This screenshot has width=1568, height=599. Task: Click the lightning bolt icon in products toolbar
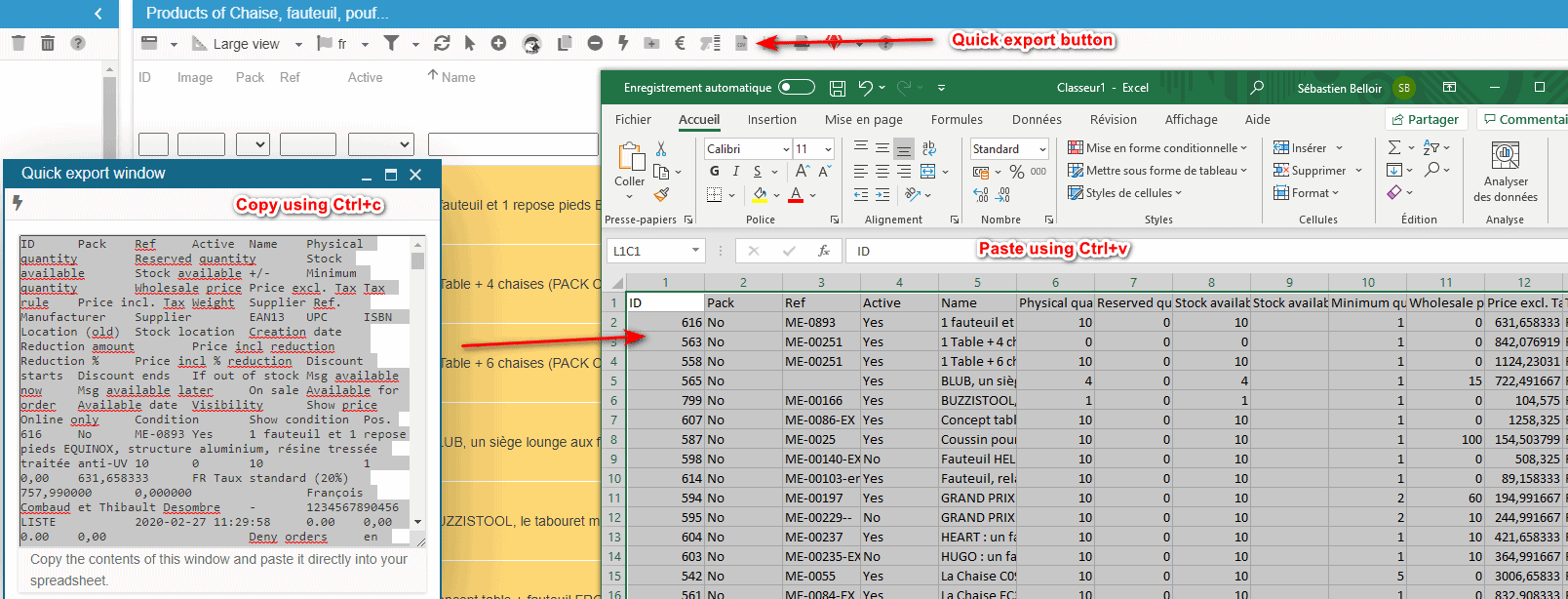623,43
